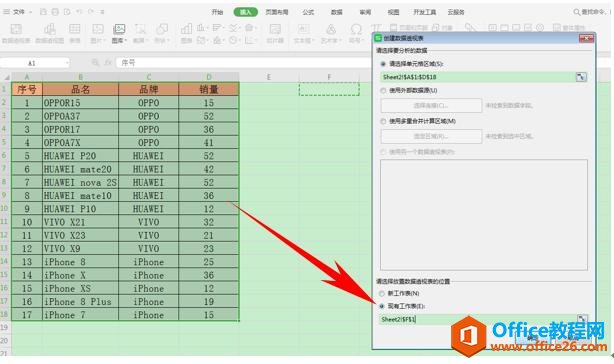This screenshot has width=614, height=364.
Task: Select radio 现有工作表(E)
Action: 382,306
